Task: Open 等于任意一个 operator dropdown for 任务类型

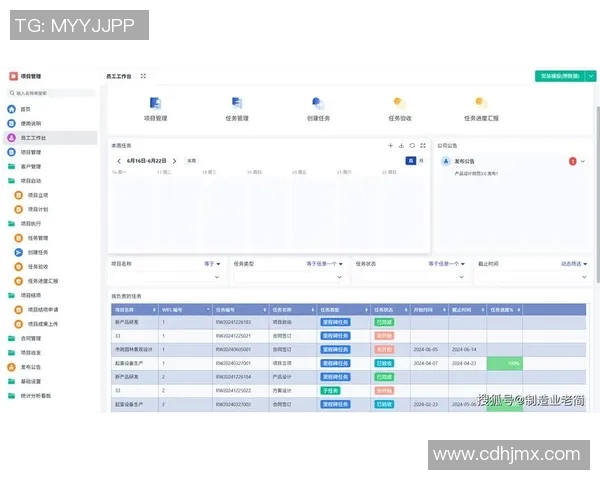Action: pos(324,264)
